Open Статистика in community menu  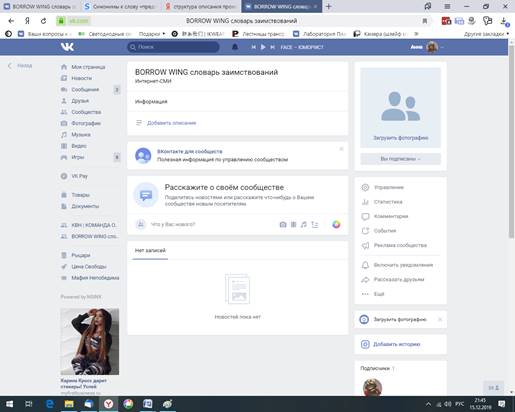pyautogui.click(x=388, y=202)
